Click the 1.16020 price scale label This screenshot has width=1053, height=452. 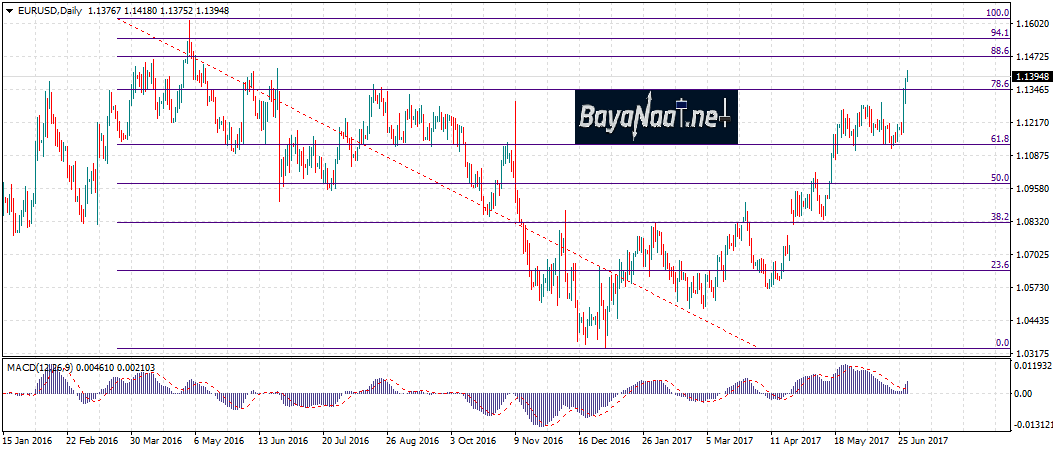(x=1030, y=23)
